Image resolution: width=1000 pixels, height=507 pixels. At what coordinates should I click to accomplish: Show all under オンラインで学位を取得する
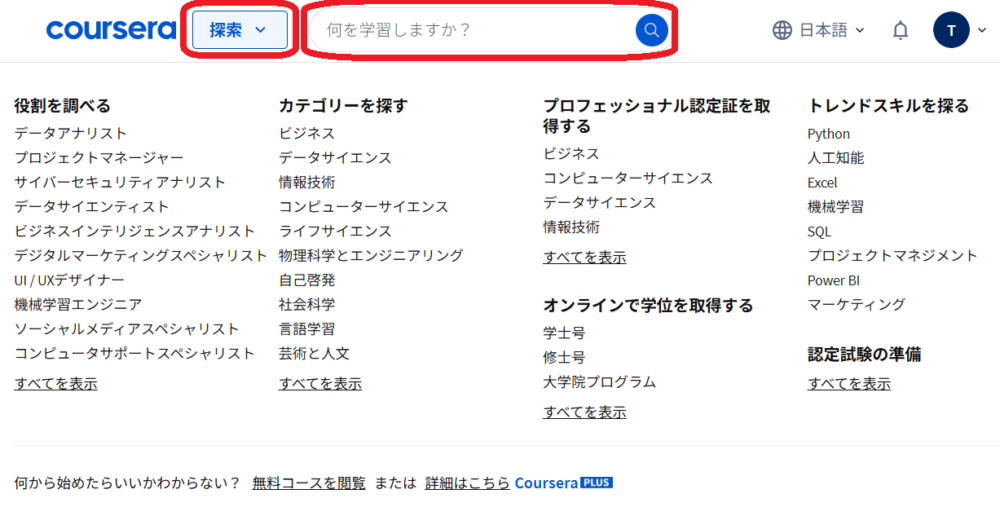[x=585, y=412]
